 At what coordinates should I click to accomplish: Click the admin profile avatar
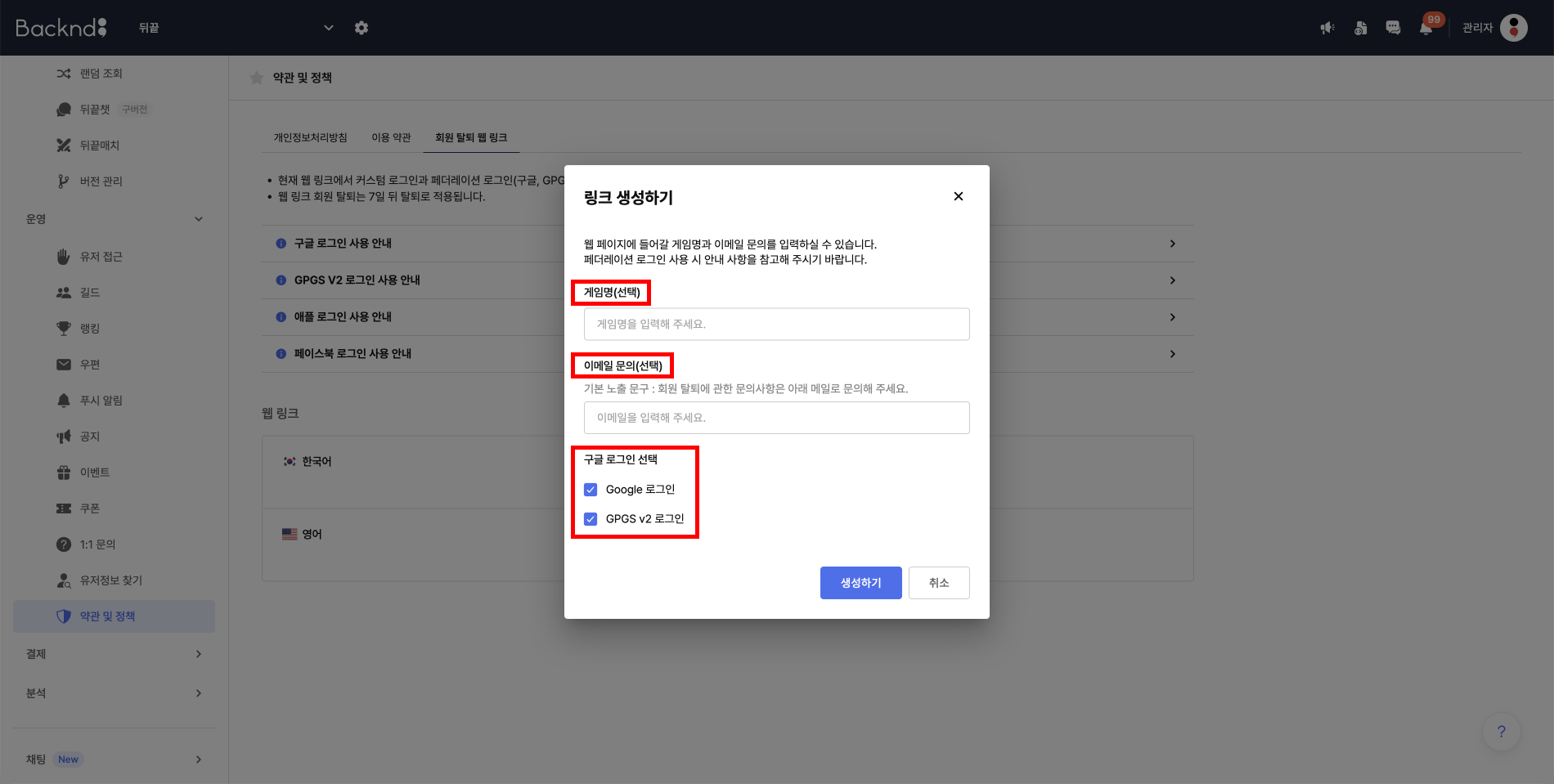[1514, 28]
